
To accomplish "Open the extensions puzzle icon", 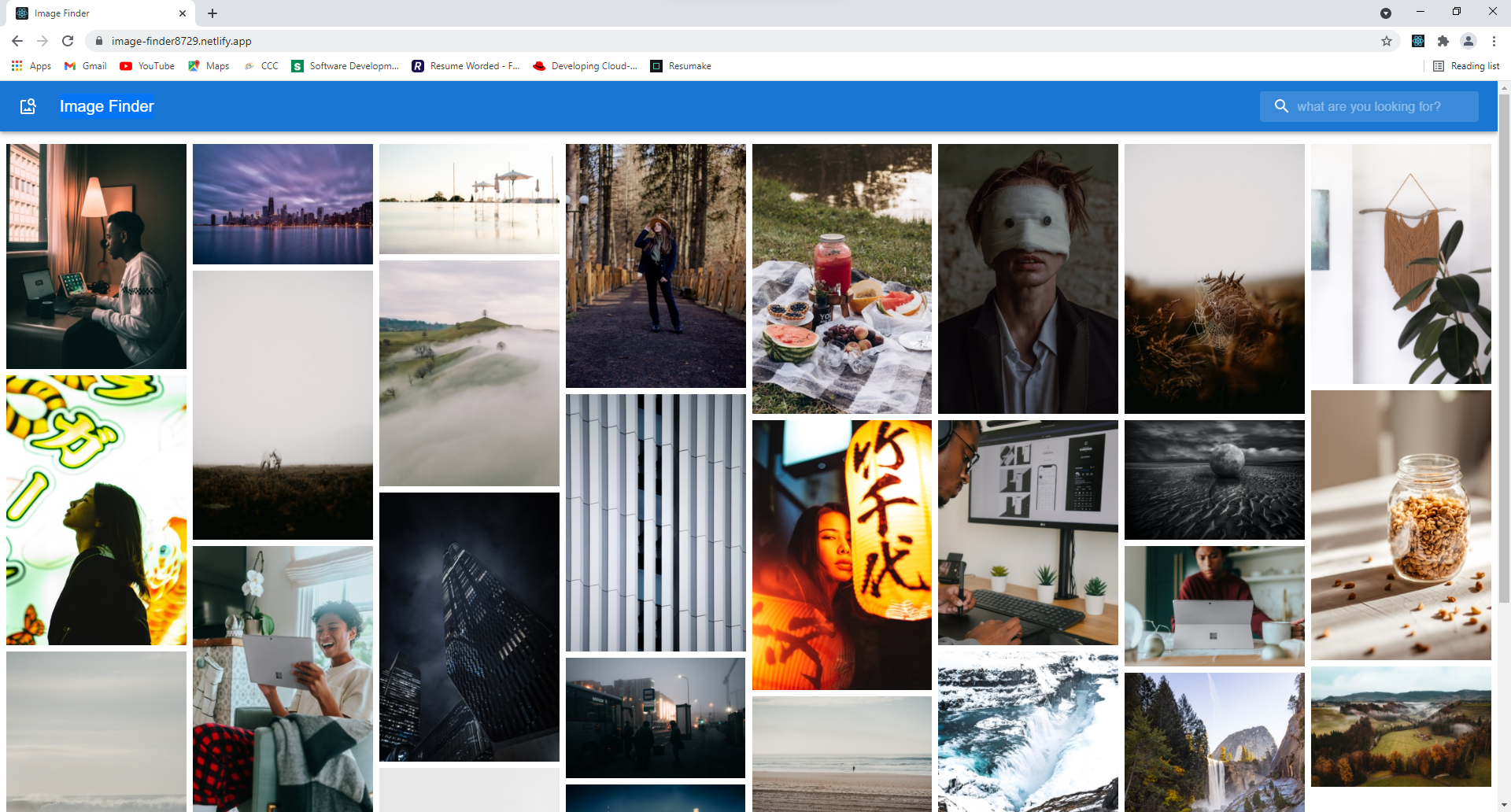I will click(1443, 41).
